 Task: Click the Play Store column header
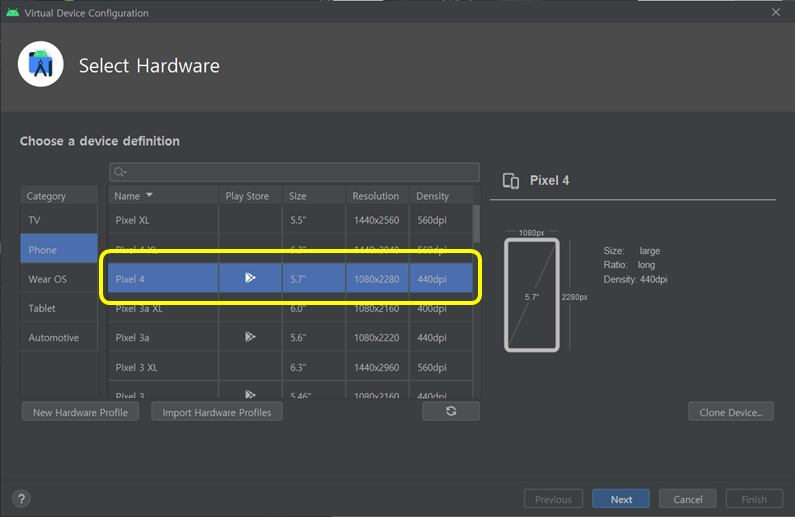250,196
